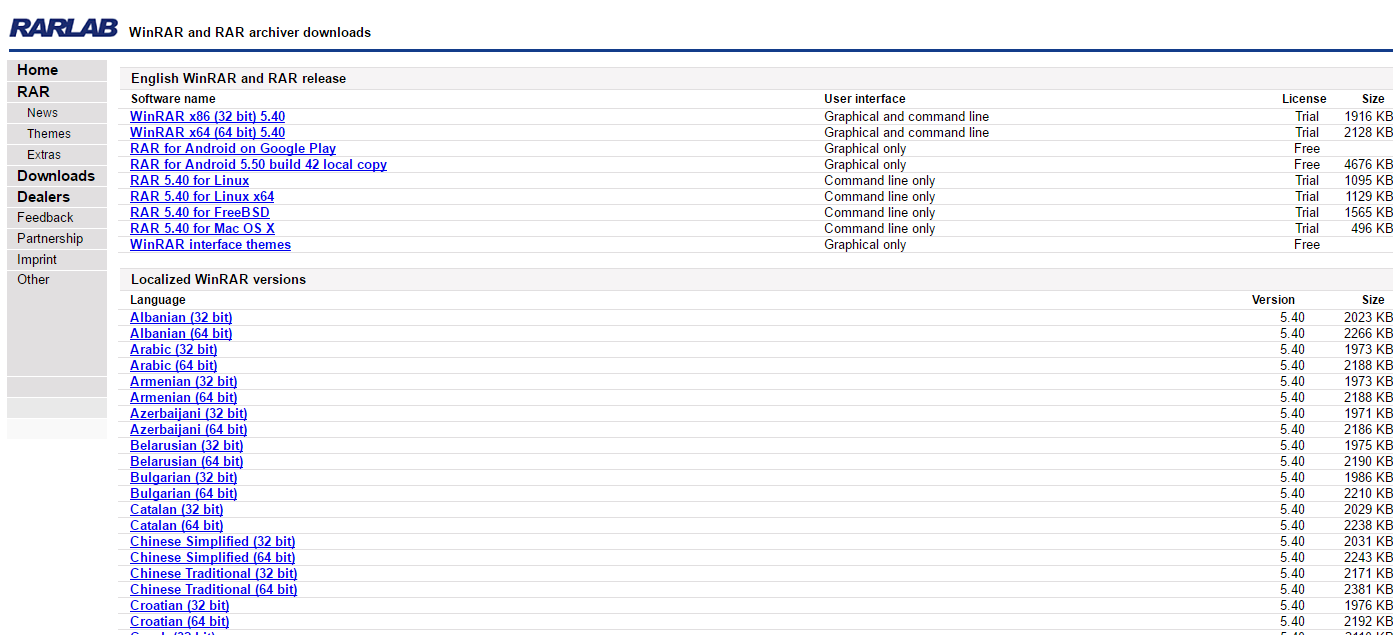Click the "Language" column header

pos(158,300)
